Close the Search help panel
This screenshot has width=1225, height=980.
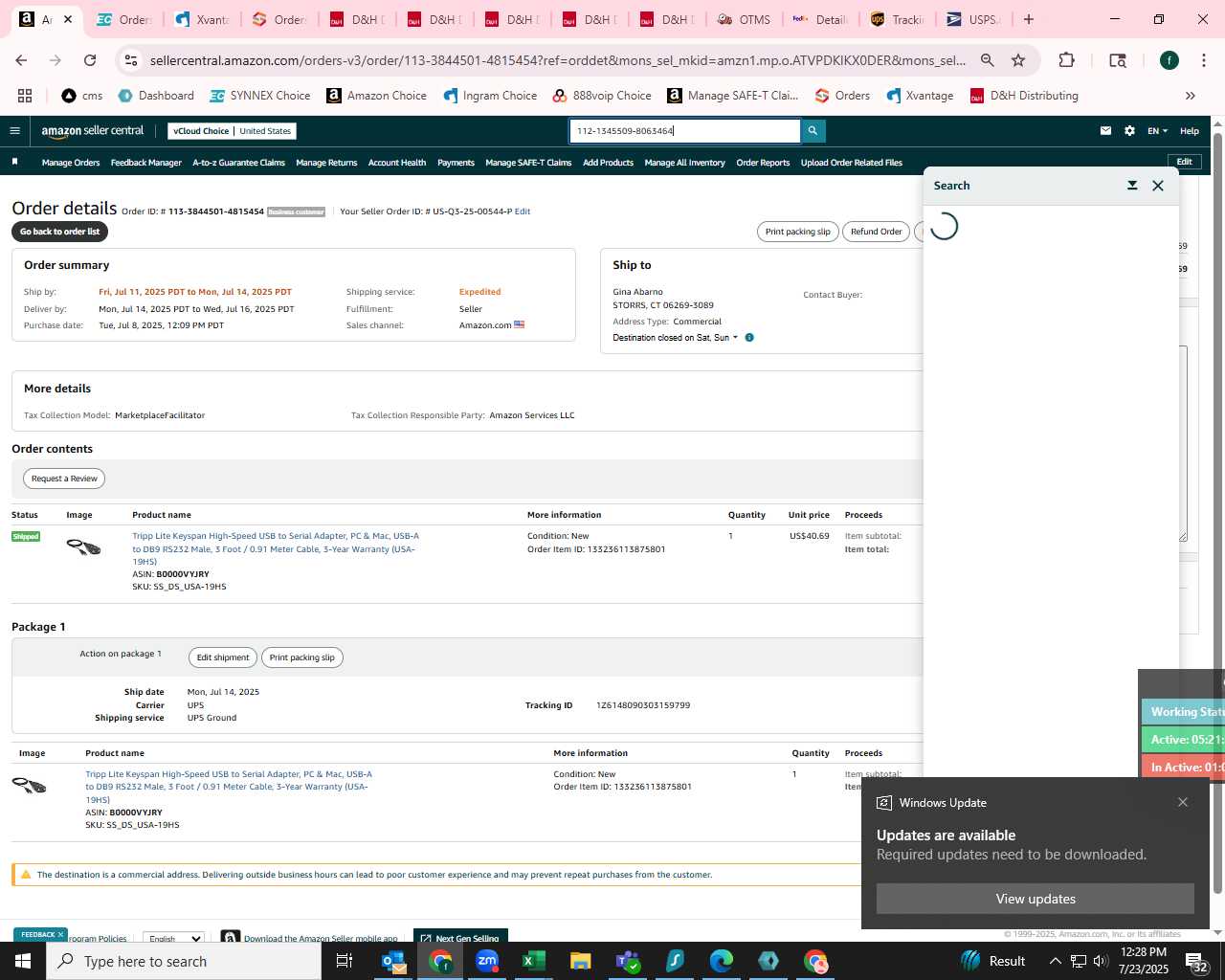(1158, 186)
